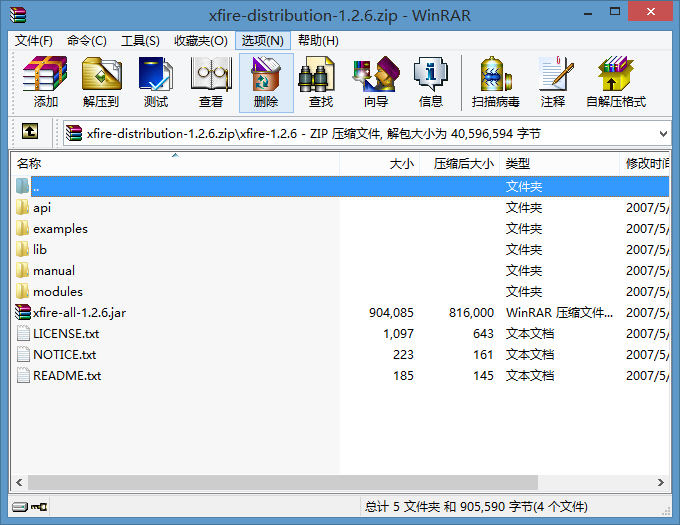Click the 解压到 (Extract to) toolbar icon
680x525 pixels.
(x=101, y=82)
